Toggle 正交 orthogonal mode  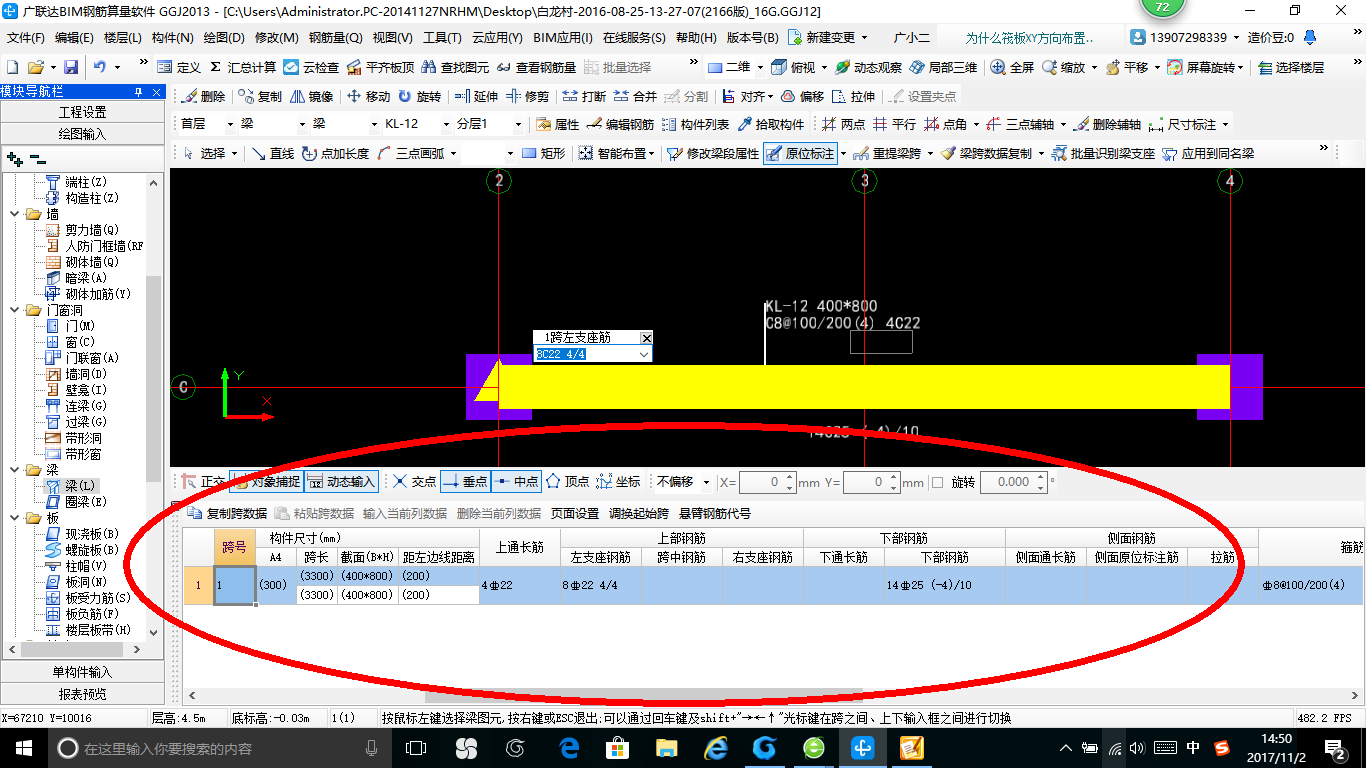[x=203, y=481]
